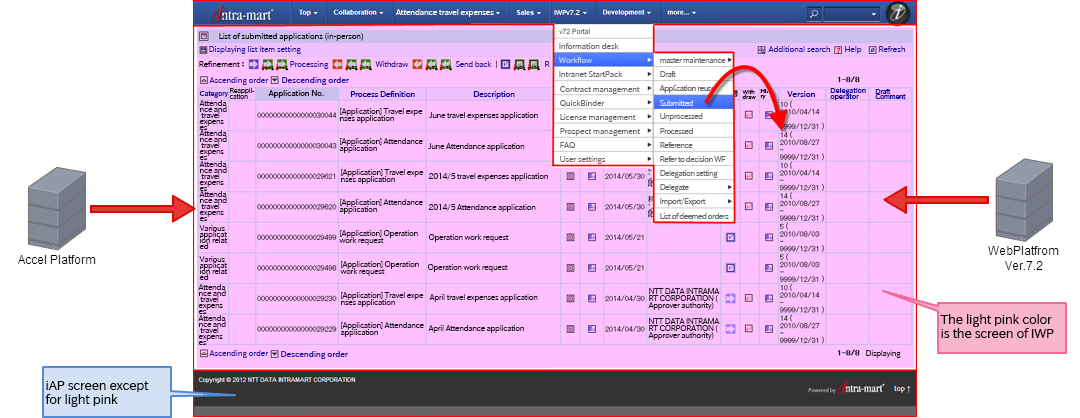
Task: Select Information desk menu item
Action: coord(603,46)
